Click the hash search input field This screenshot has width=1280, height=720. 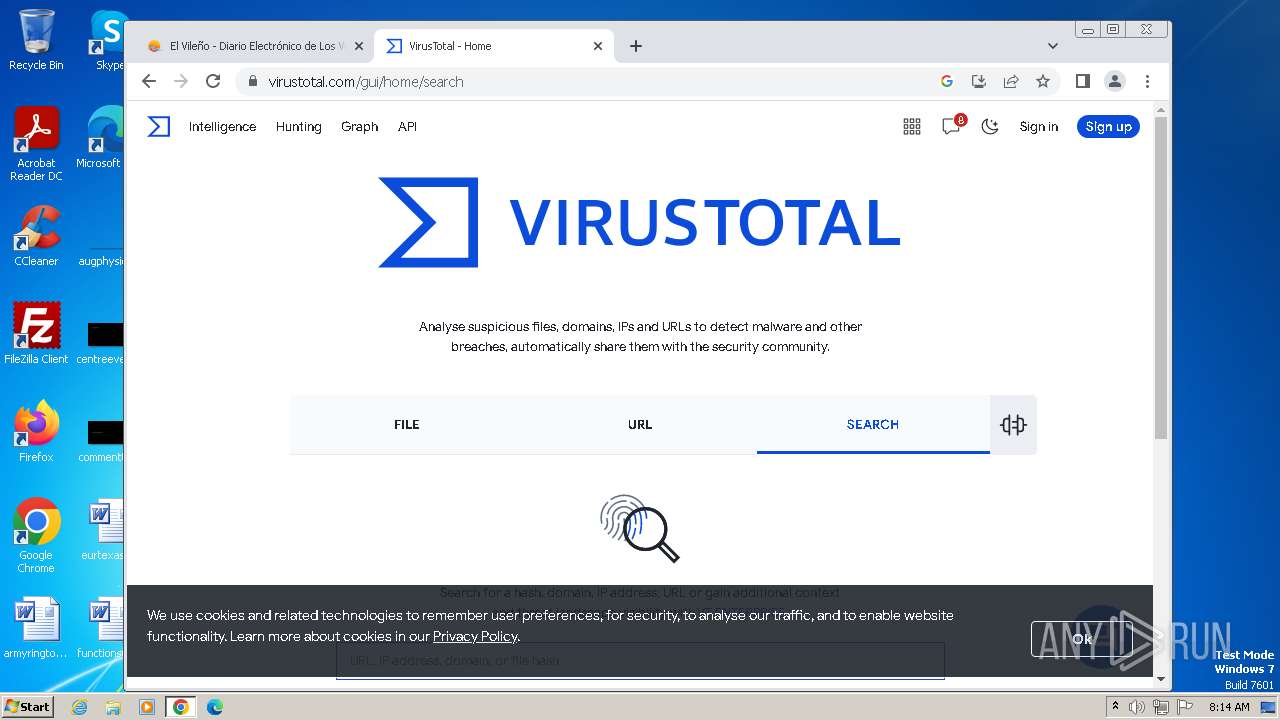click(x=640, y=661)
